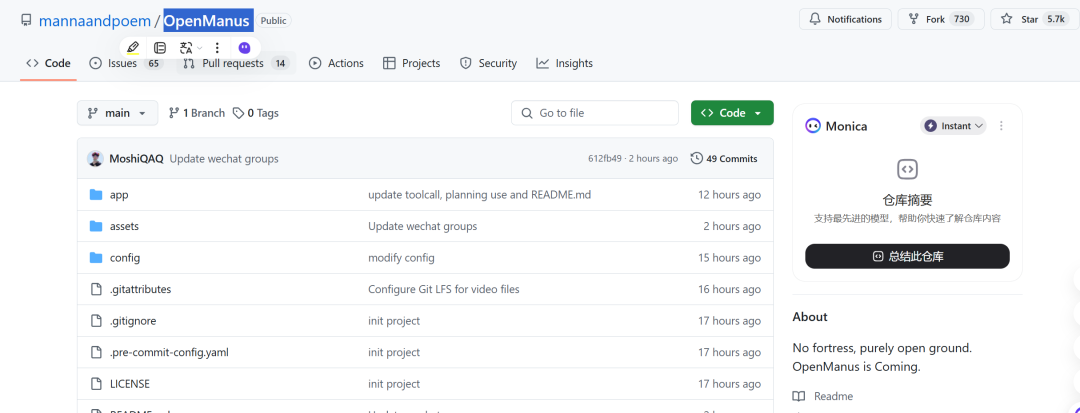Click '15 hours ago' timestamp in config row
This screenshot has height=413, width=1080.
click(729, 258)
